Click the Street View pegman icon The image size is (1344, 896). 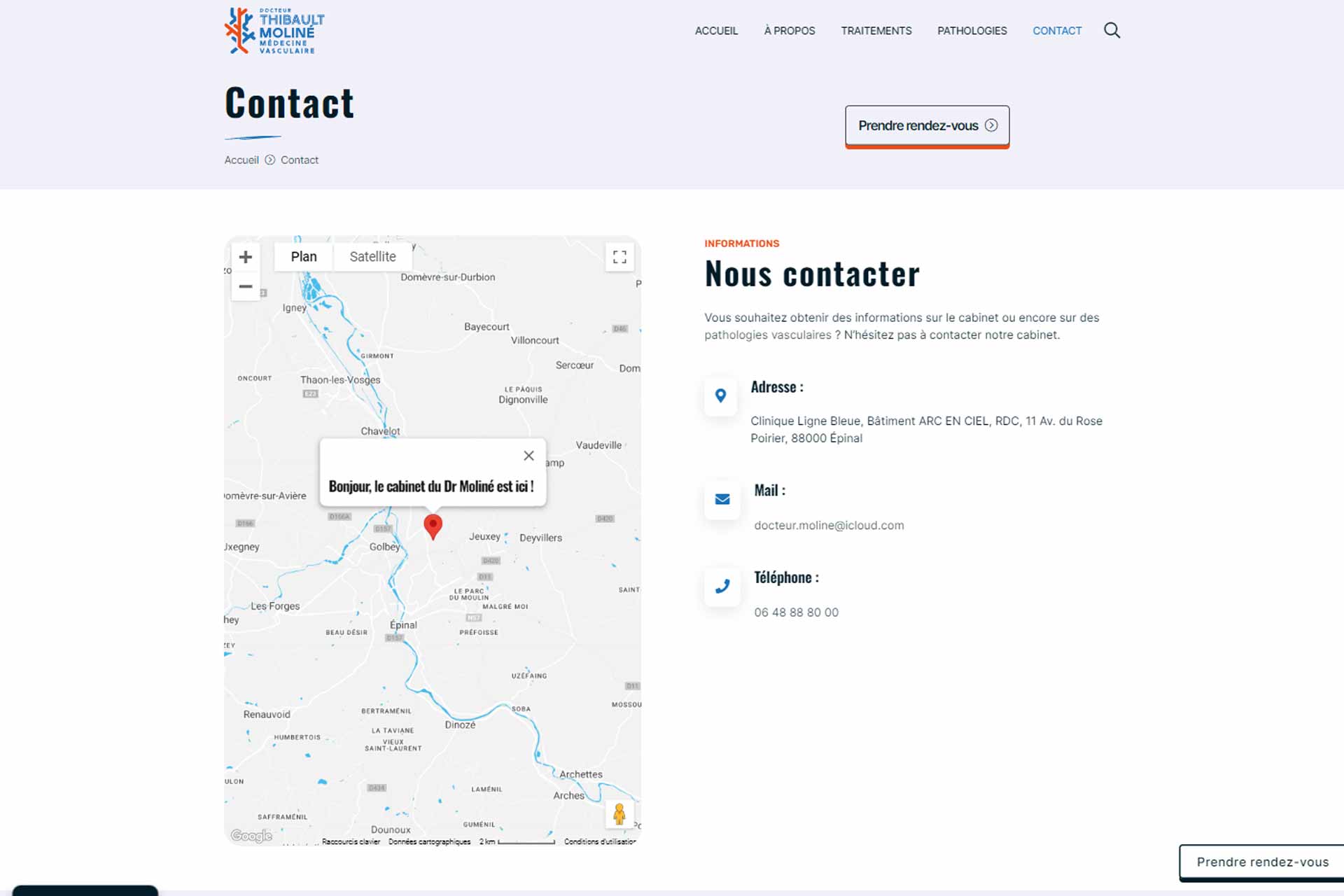pos(619,814)
